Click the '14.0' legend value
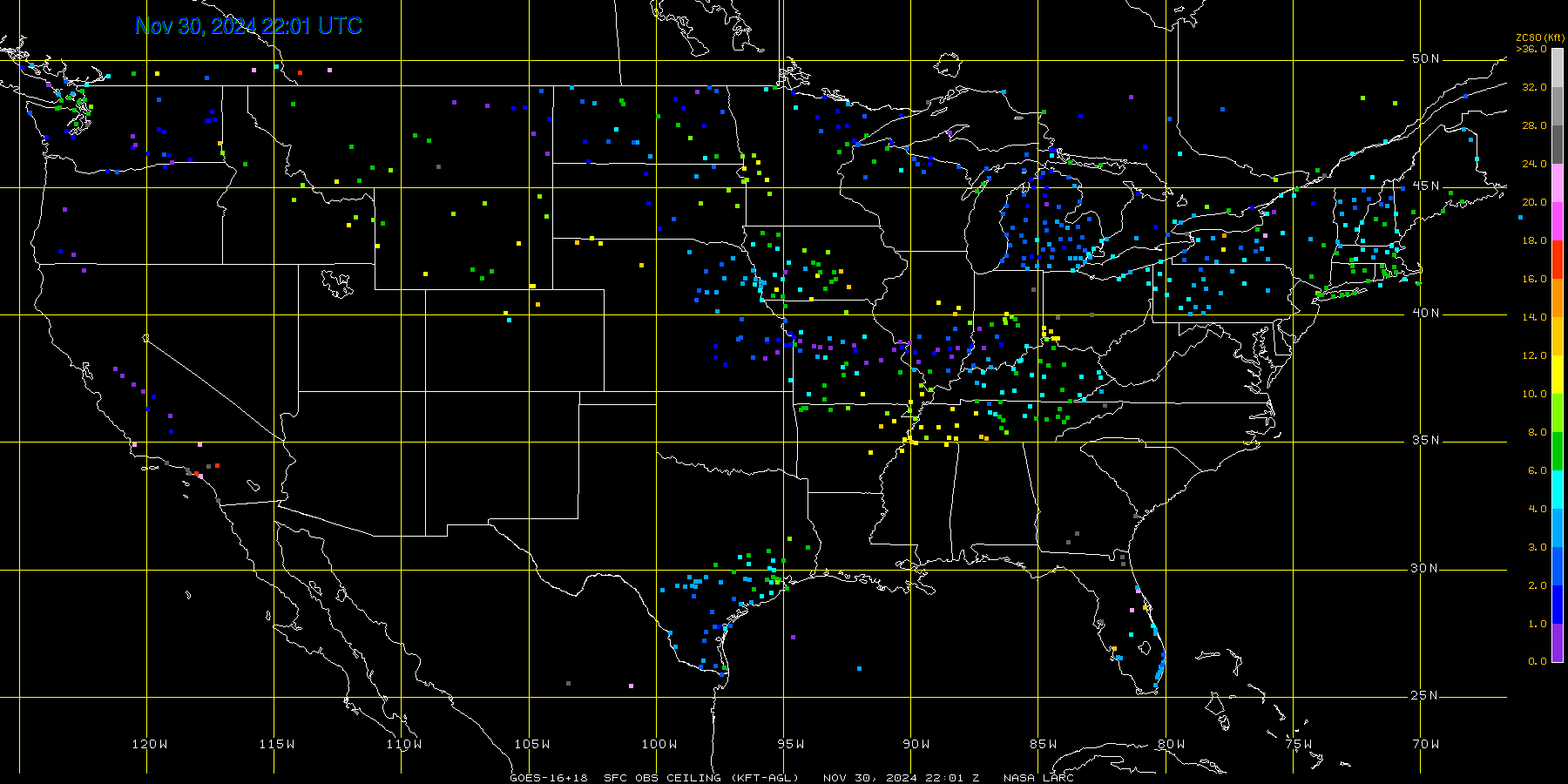 point(1534,317)
